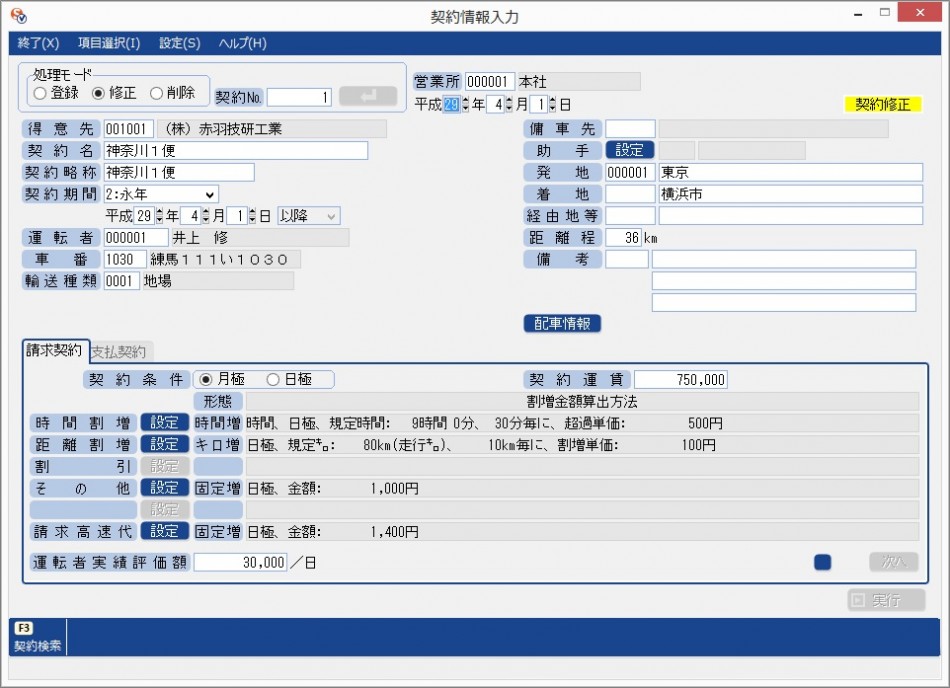Select the 登録 processing mode
The height and width of the screenshot is (688, 950).
[40, 93]
